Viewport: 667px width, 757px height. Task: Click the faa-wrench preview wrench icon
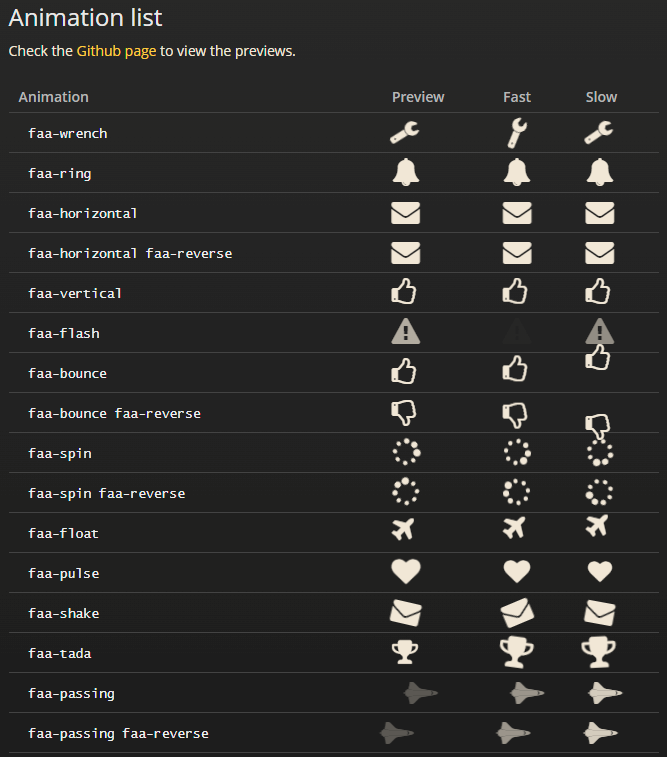coord(404,132)
